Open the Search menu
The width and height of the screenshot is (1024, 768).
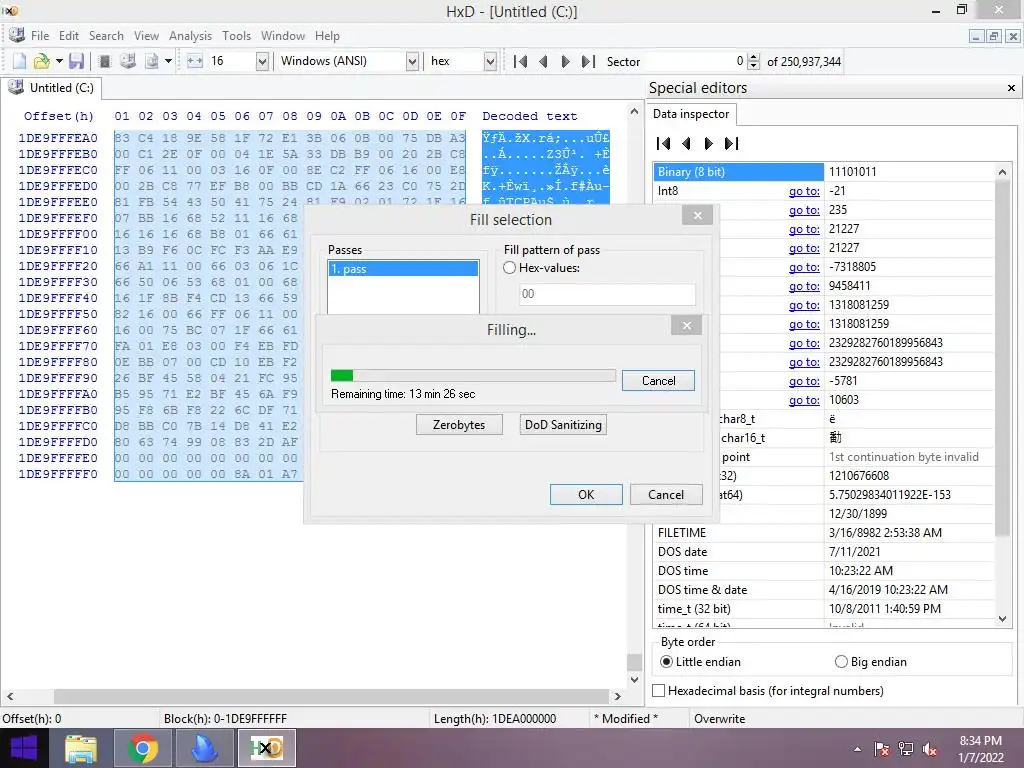(x=106, y=36)
